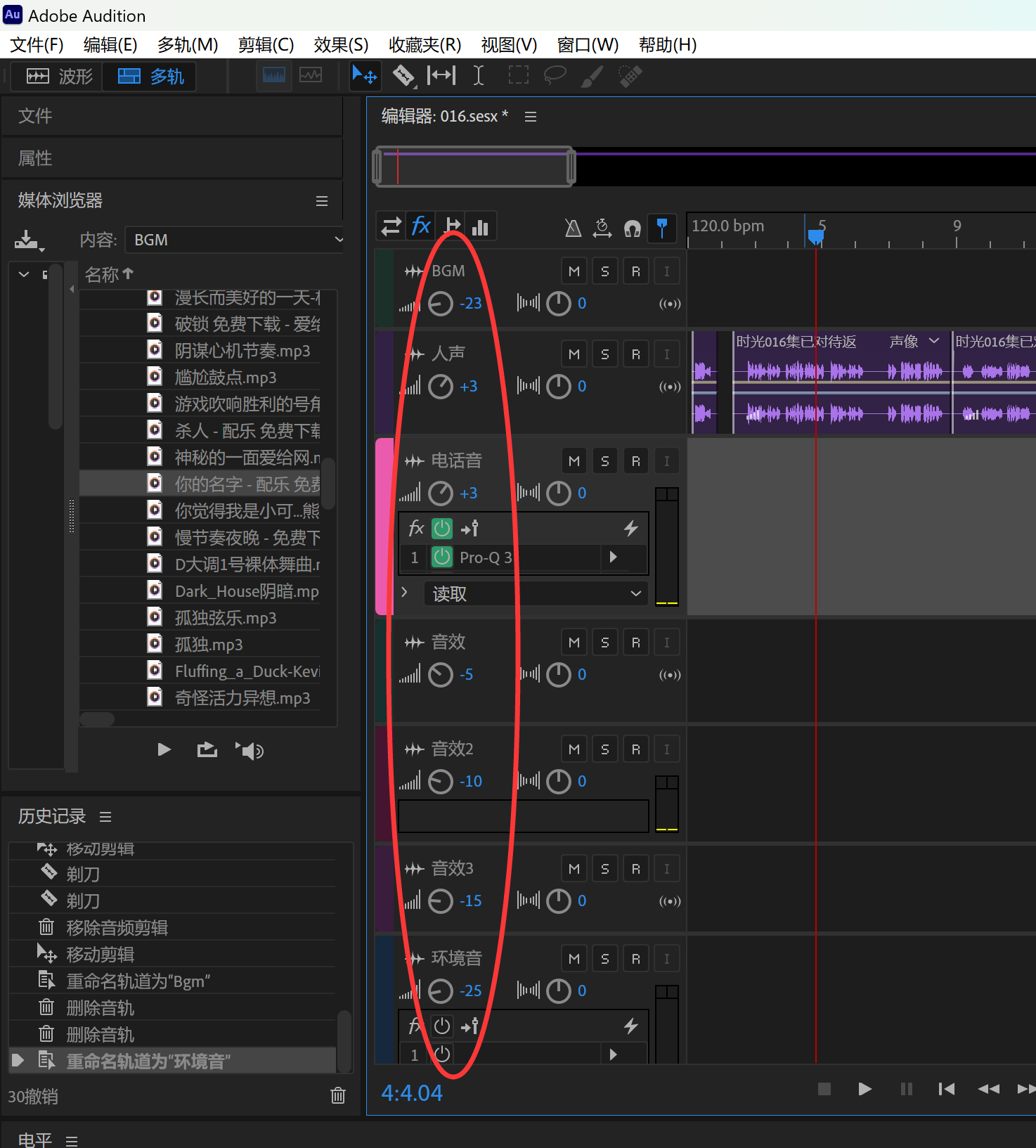
Task: Click the BGM track volume knob
Action: pyautogui.click(x=441, y=304)
